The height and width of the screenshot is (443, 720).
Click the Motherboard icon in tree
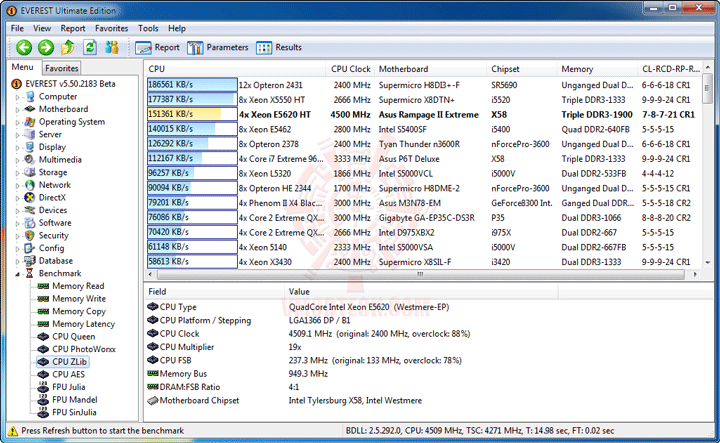tap(30, 109)
